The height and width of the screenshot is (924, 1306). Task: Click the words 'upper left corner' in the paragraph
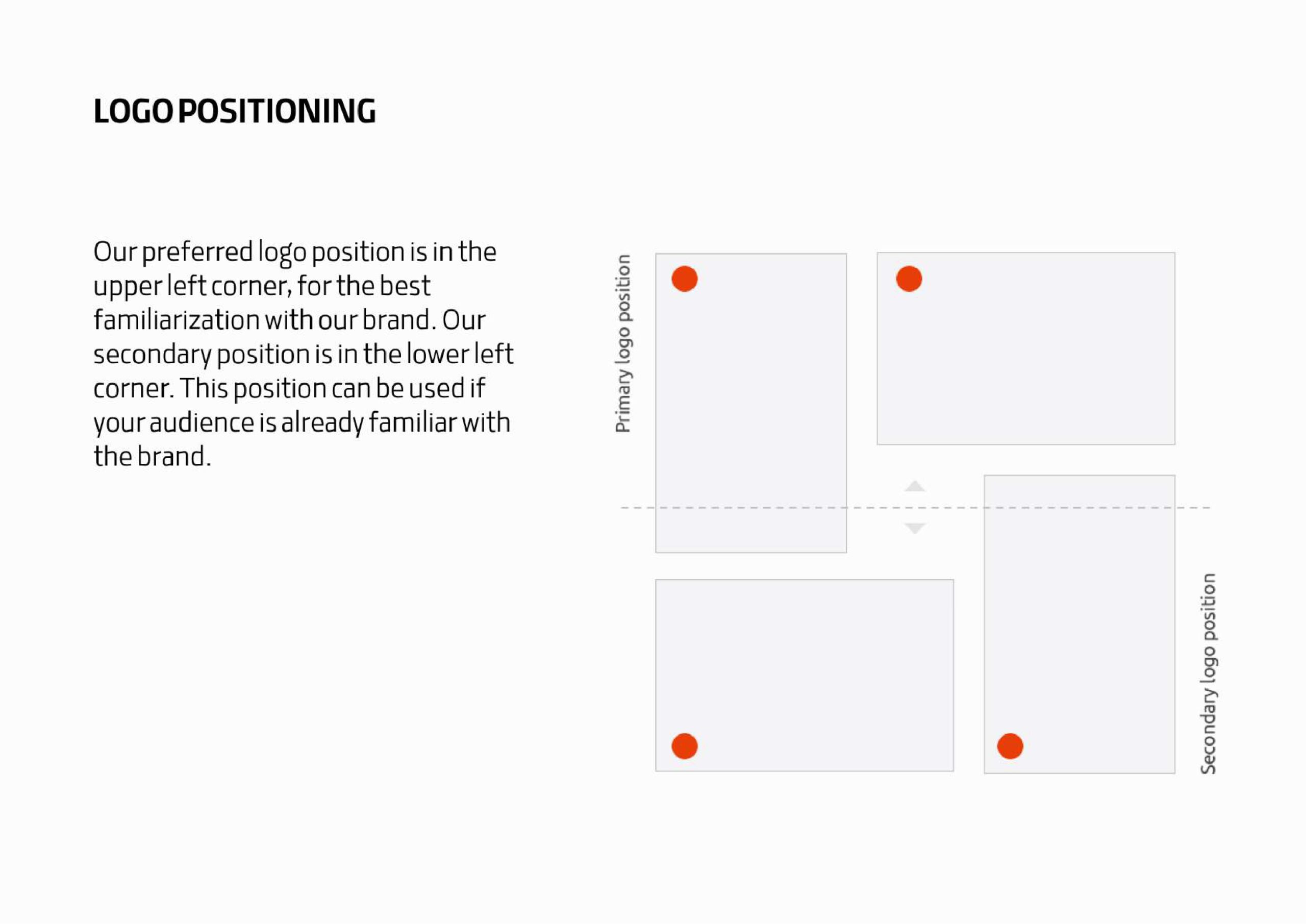(x=192, y=286)
